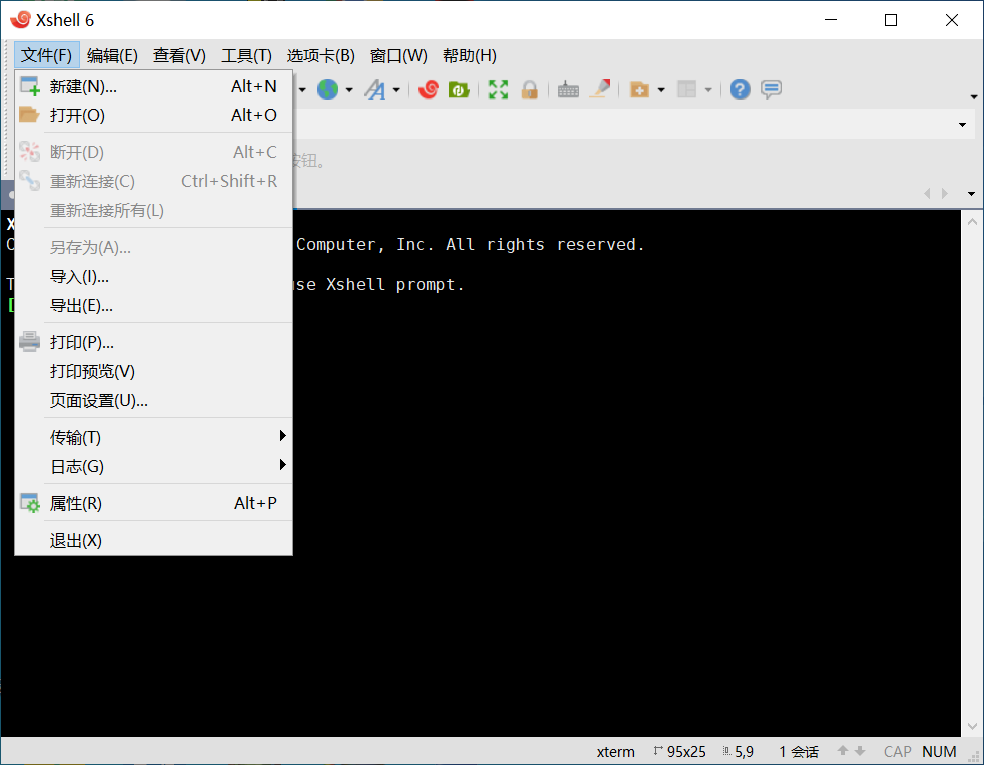The image size is (984, 765).
Task: Select 导出(E)... menu entry
Action: (x=153, y=306)
